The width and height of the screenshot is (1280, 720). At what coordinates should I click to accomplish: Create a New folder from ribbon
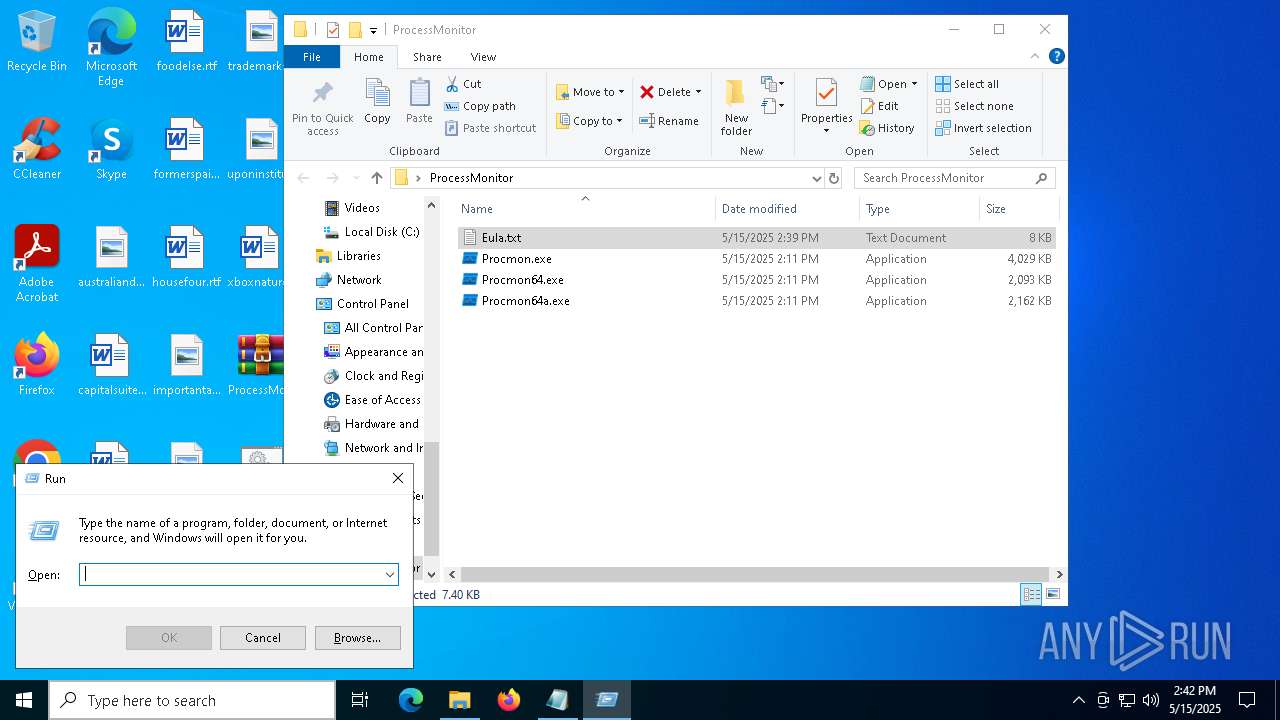[x=736, y=107]
